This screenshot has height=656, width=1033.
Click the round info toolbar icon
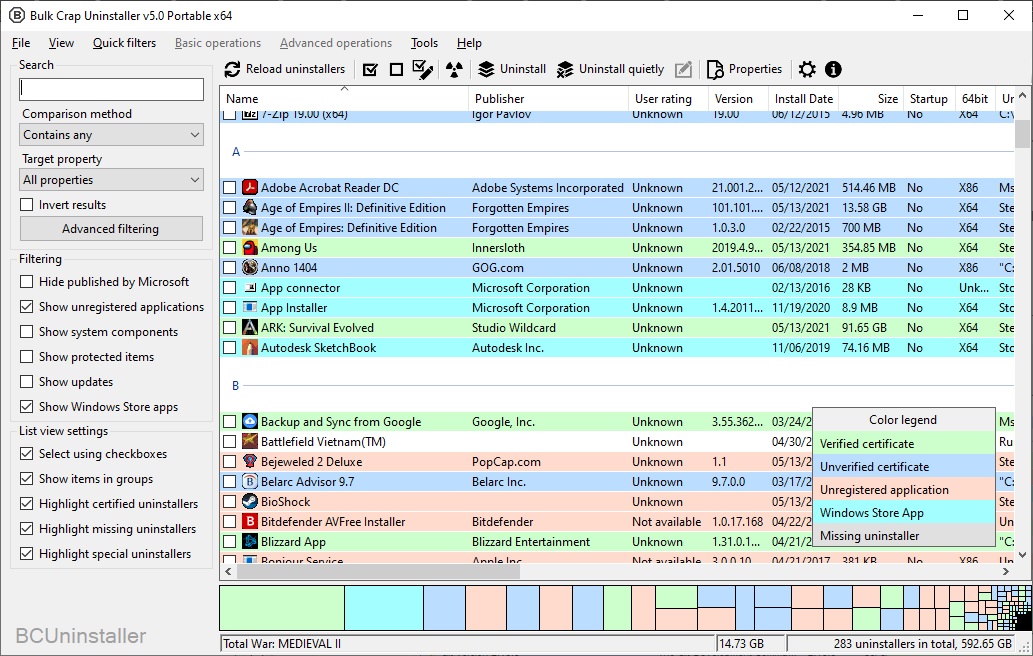(x=833, y=69)
